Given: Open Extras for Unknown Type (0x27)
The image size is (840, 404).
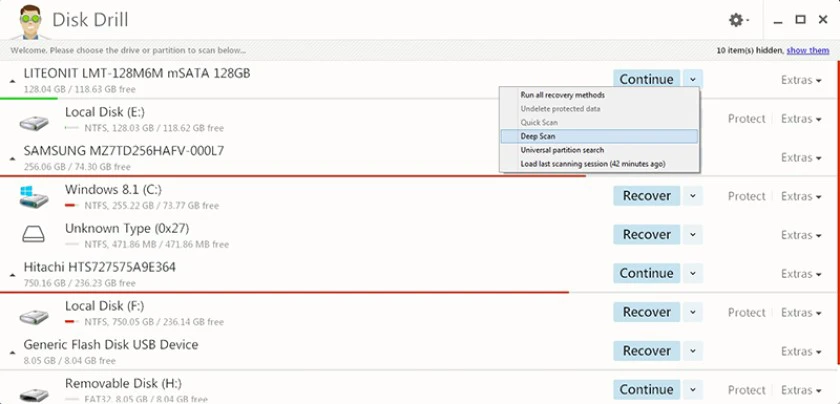Looking at the screenshot, I should point(801,235).
